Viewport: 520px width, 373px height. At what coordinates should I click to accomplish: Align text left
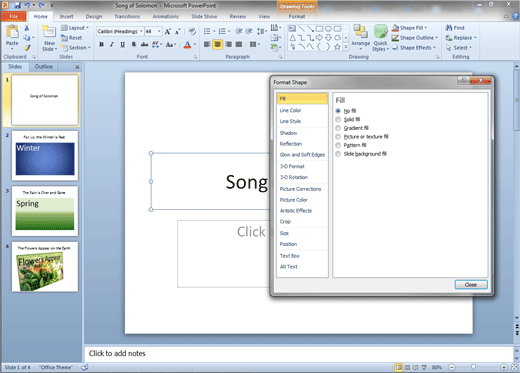coord(207,44)
